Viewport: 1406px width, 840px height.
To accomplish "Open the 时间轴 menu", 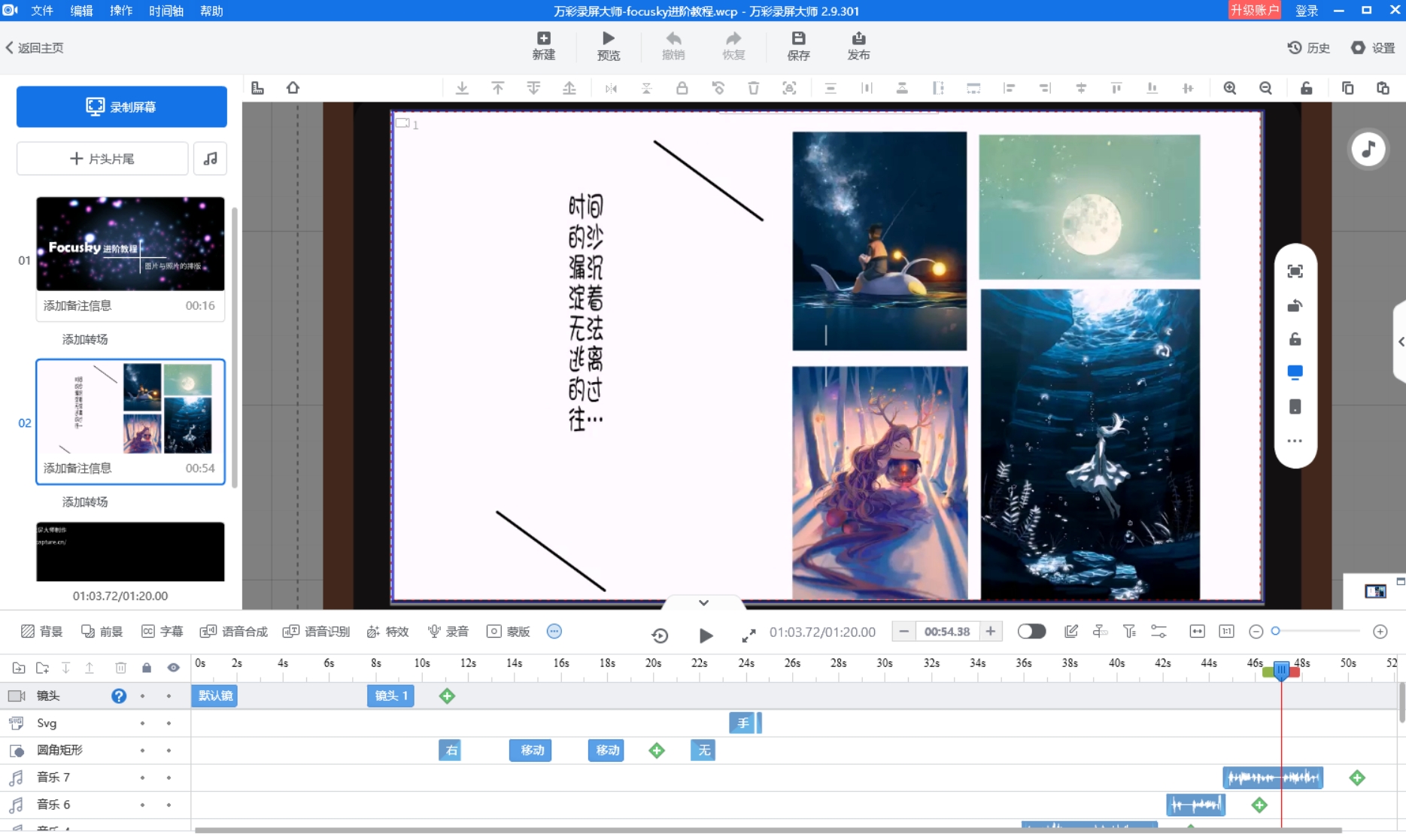I will coord(166,11).
